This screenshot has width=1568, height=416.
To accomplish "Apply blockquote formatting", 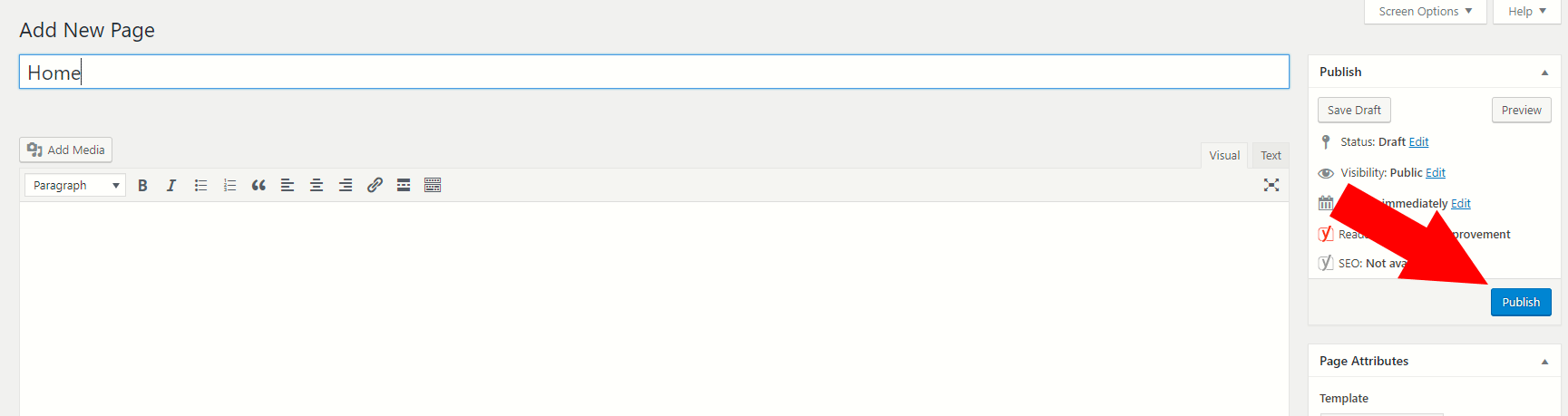I will (258, 185).
